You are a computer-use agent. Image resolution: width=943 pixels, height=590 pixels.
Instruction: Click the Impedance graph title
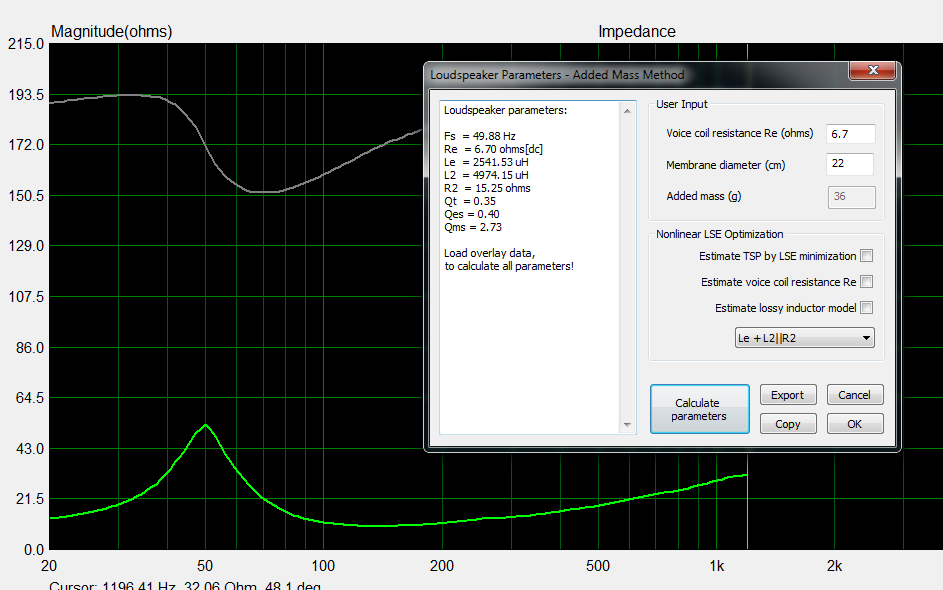637,31
